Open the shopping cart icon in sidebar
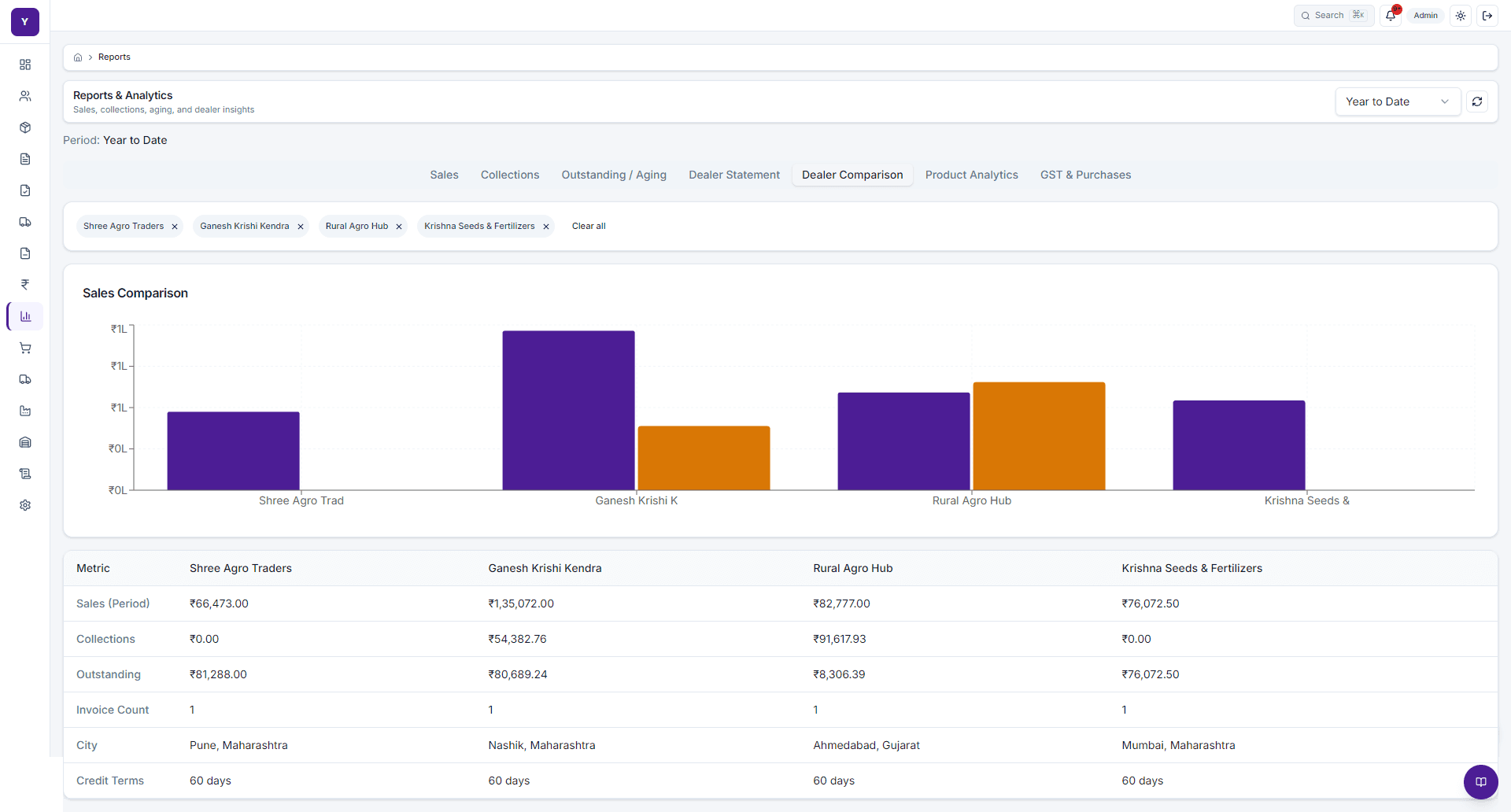1511x812 pixels. coord(25,348)
